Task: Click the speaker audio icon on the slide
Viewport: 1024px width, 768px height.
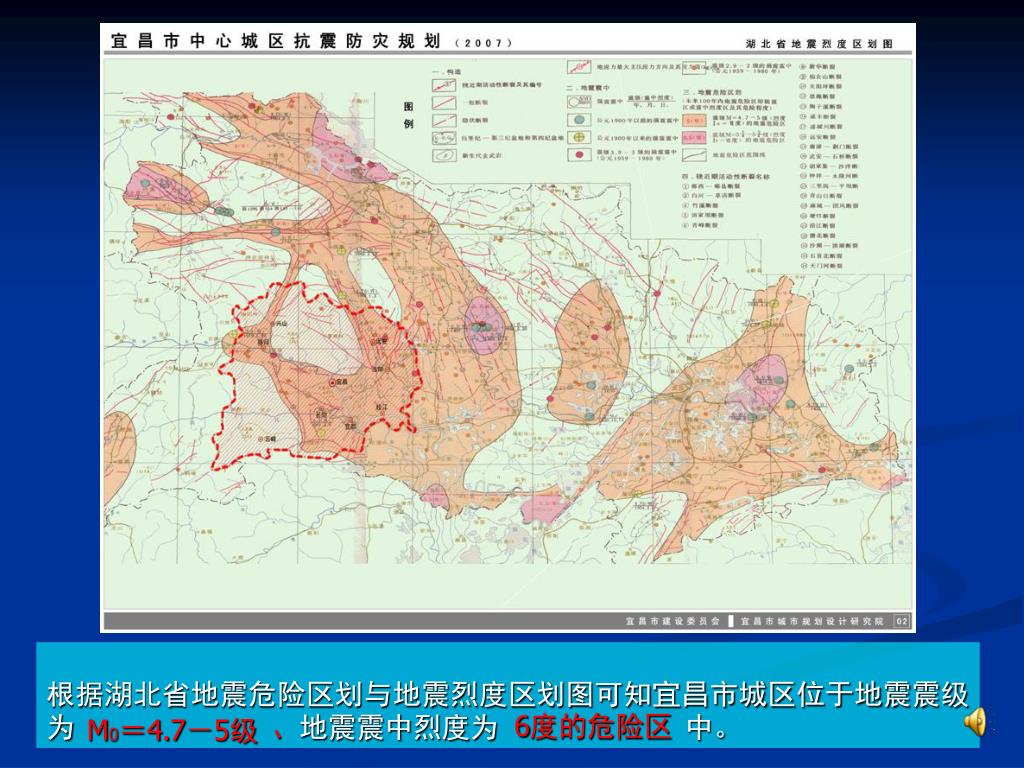Action: [x=974, y=722]
